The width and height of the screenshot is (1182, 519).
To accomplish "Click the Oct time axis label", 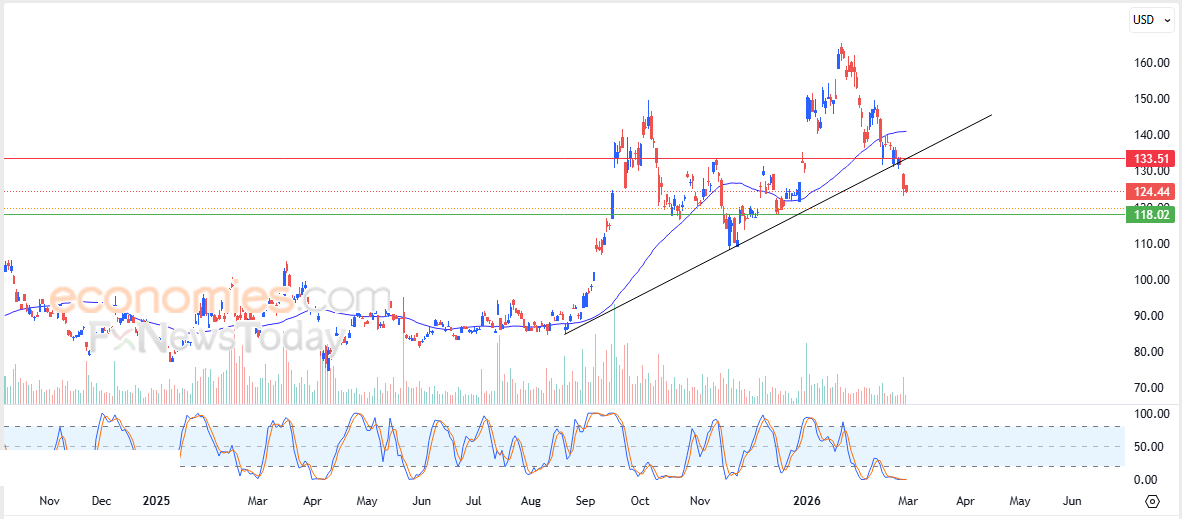I will [641, 501].
